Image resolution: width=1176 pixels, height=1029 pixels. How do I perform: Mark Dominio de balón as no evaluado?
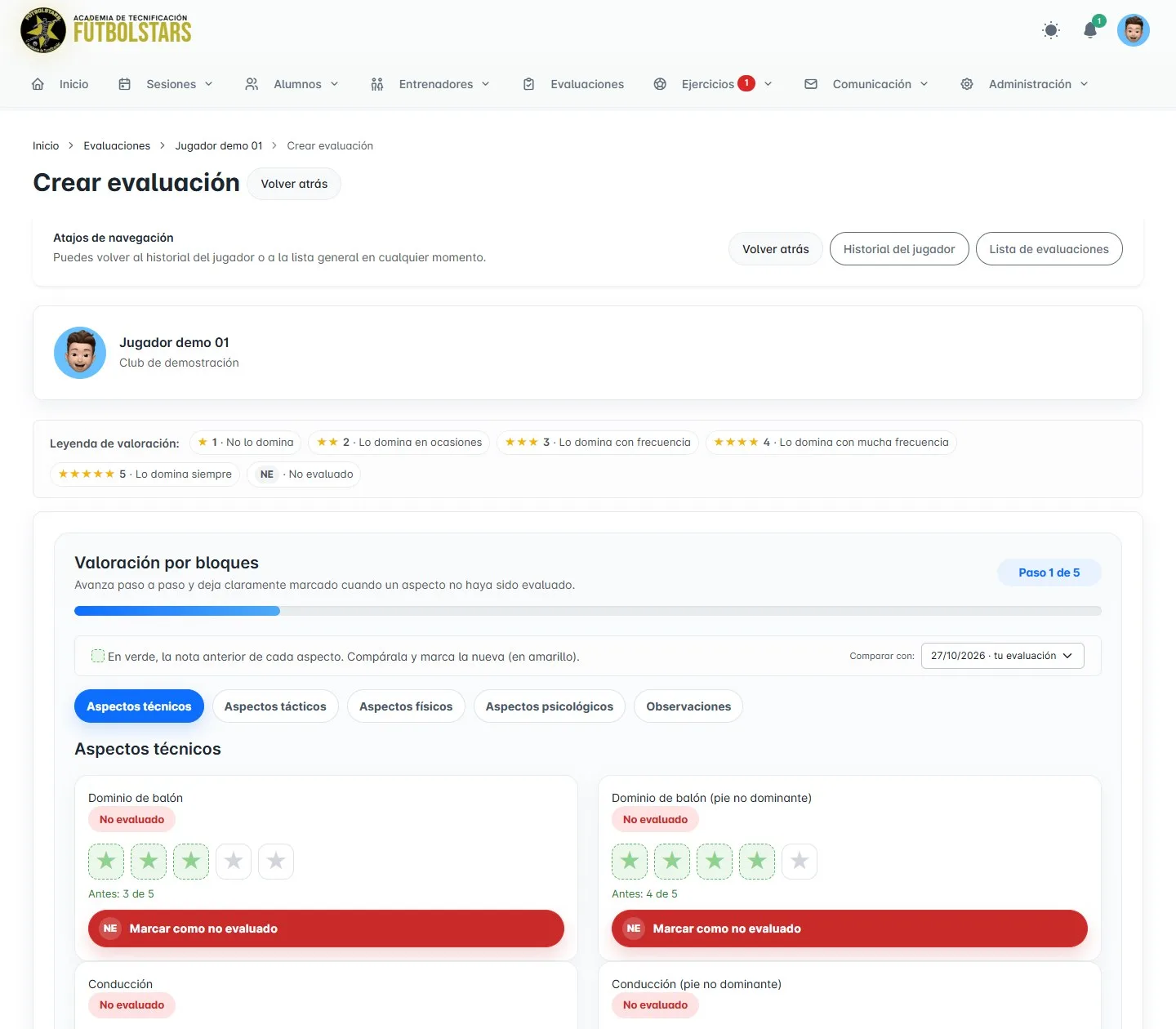click(x=326, y=929)
